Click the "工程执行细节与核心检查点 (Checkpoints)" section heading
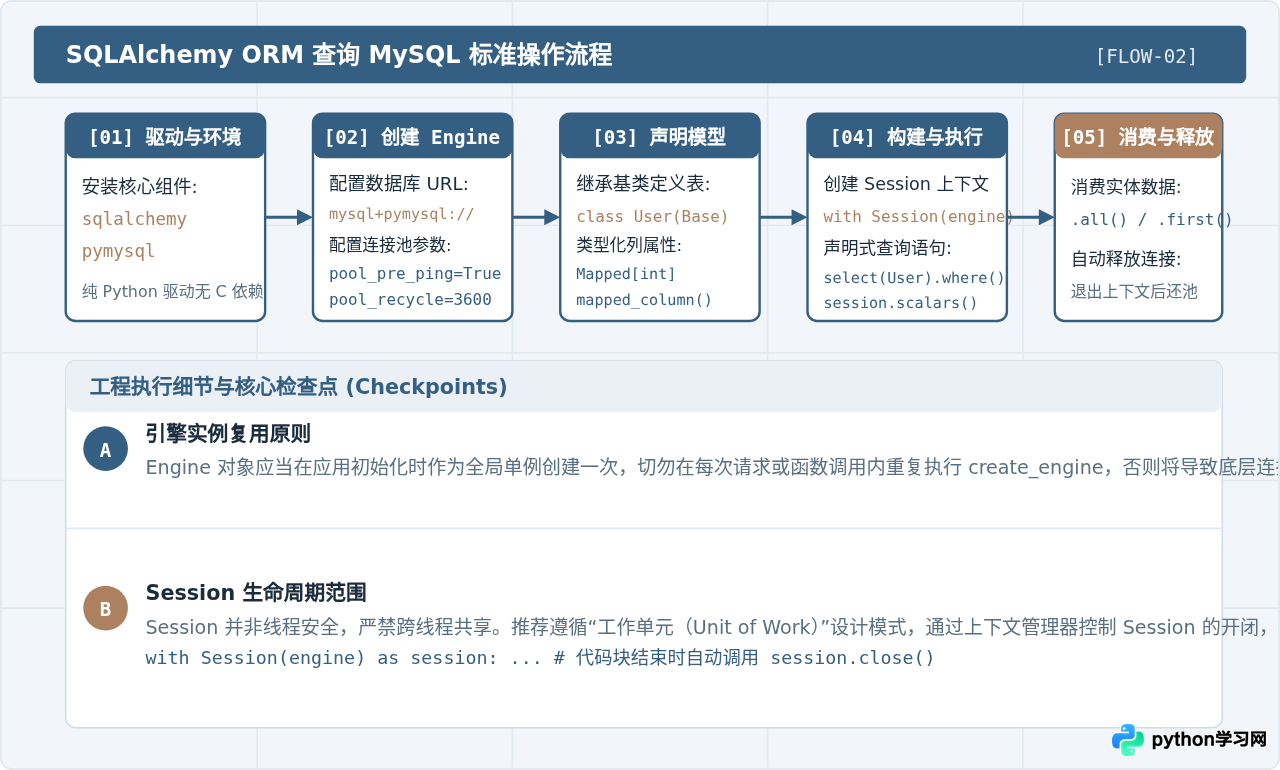Image resolution: width=1280 pixels, height=770 pixels. [x=298, y=387]
